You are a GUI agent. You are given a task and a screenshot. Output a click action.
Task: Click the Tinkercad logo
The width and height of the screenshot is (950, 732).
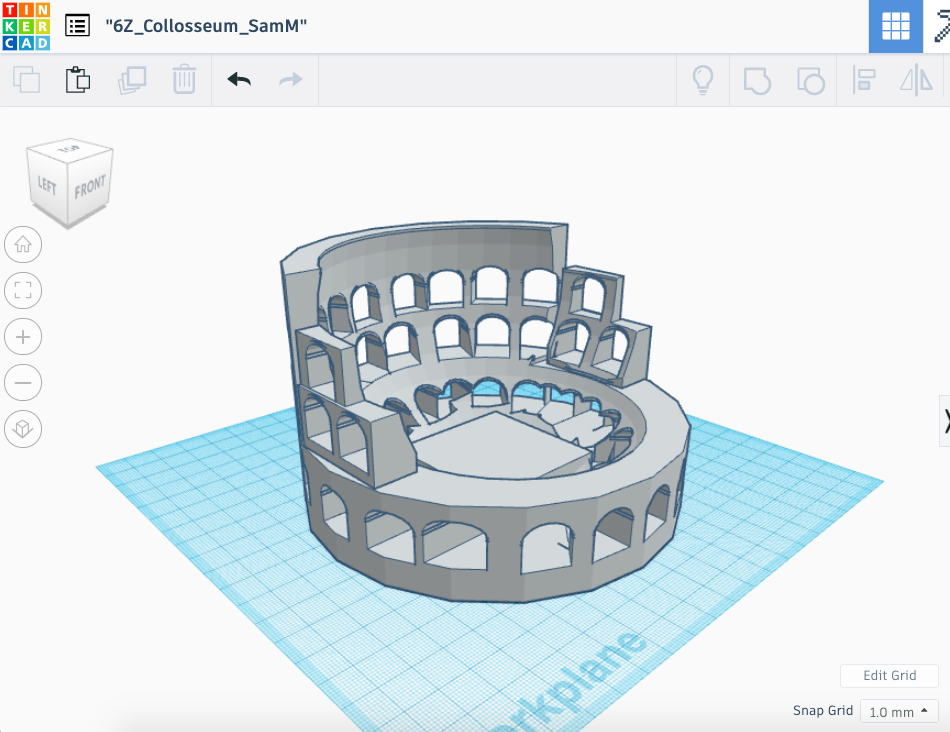24,26
